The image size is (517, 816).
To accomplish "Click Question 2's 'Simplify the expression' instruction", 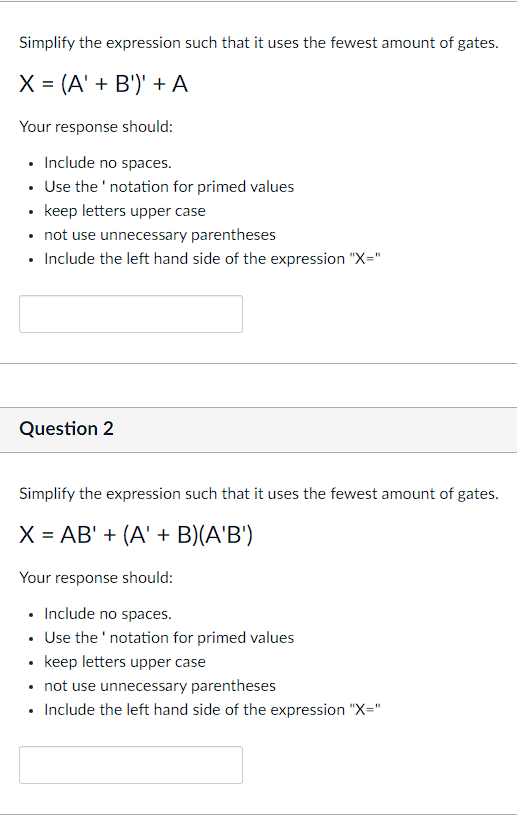I will pos(259,493).
